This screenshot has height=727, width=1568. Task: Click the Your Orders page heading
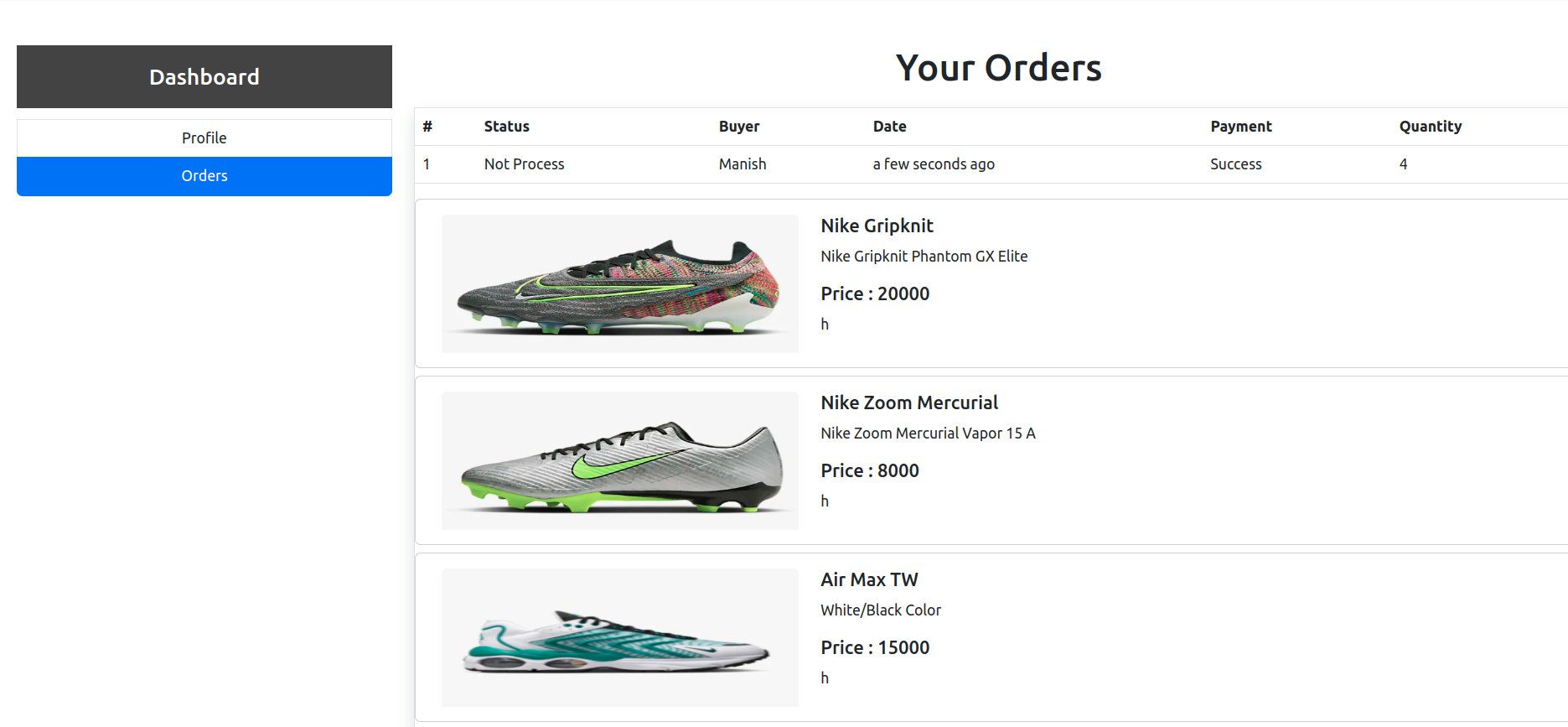(998, 68)
